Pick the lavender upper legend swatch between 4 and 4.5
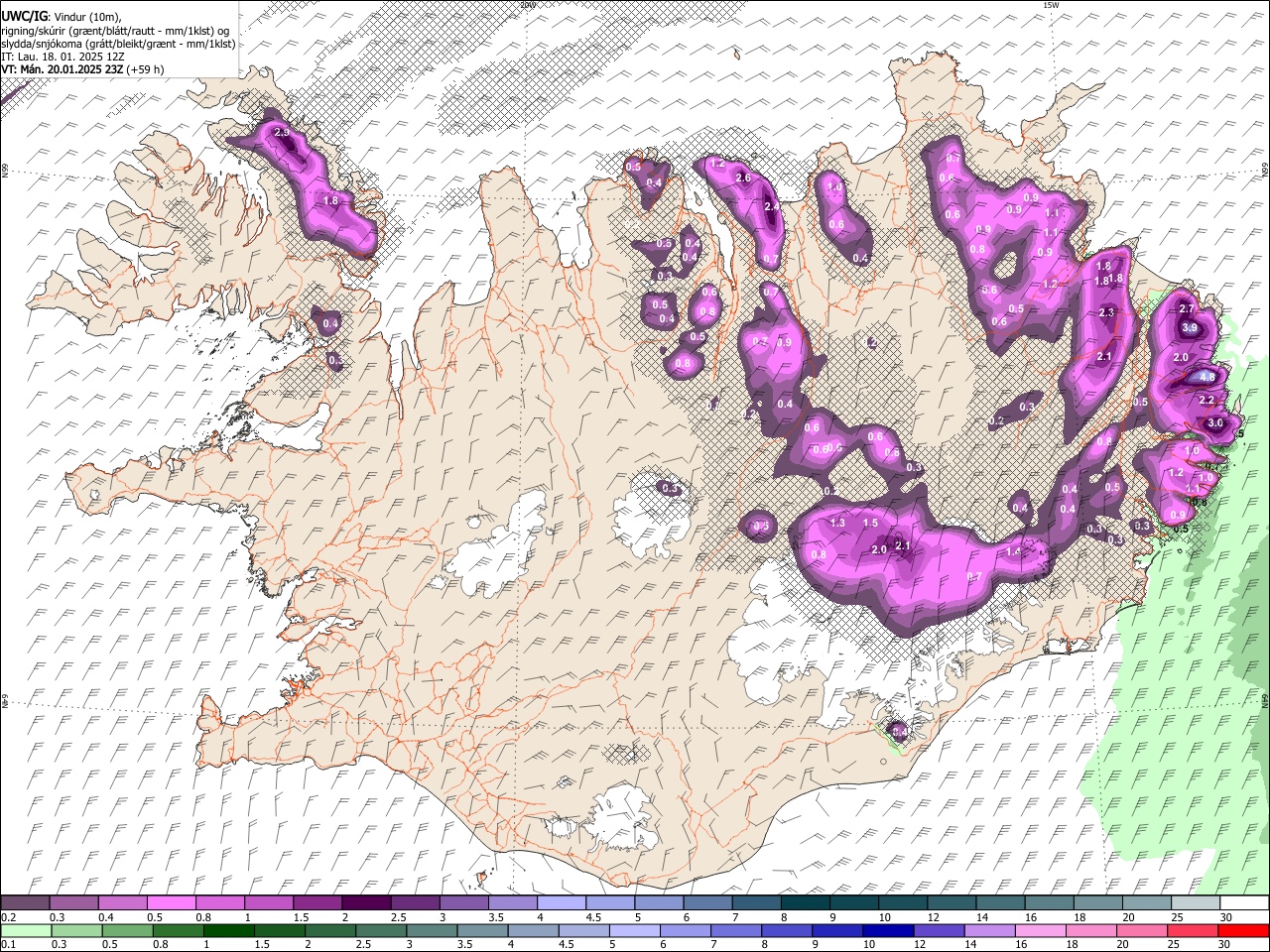The height and width of the screenshot is (952, 1270). [x=562, y=902]
